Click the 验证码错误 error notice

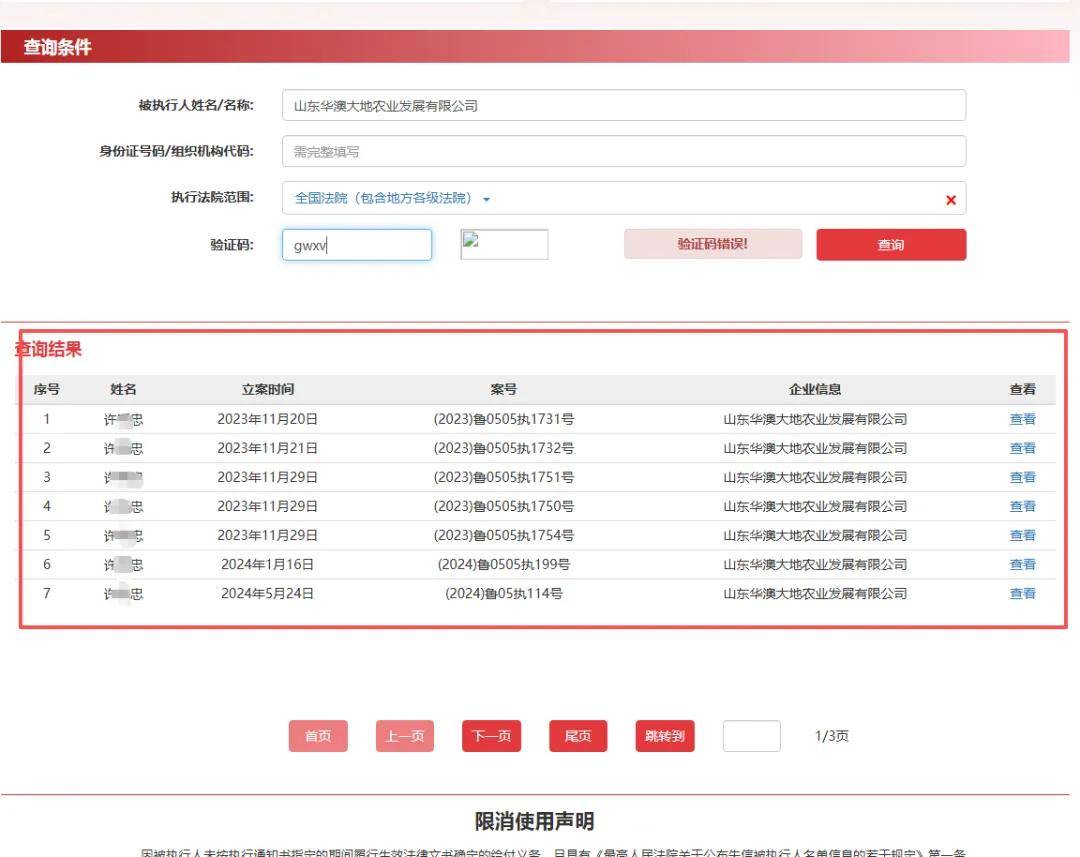pos(712,243)
